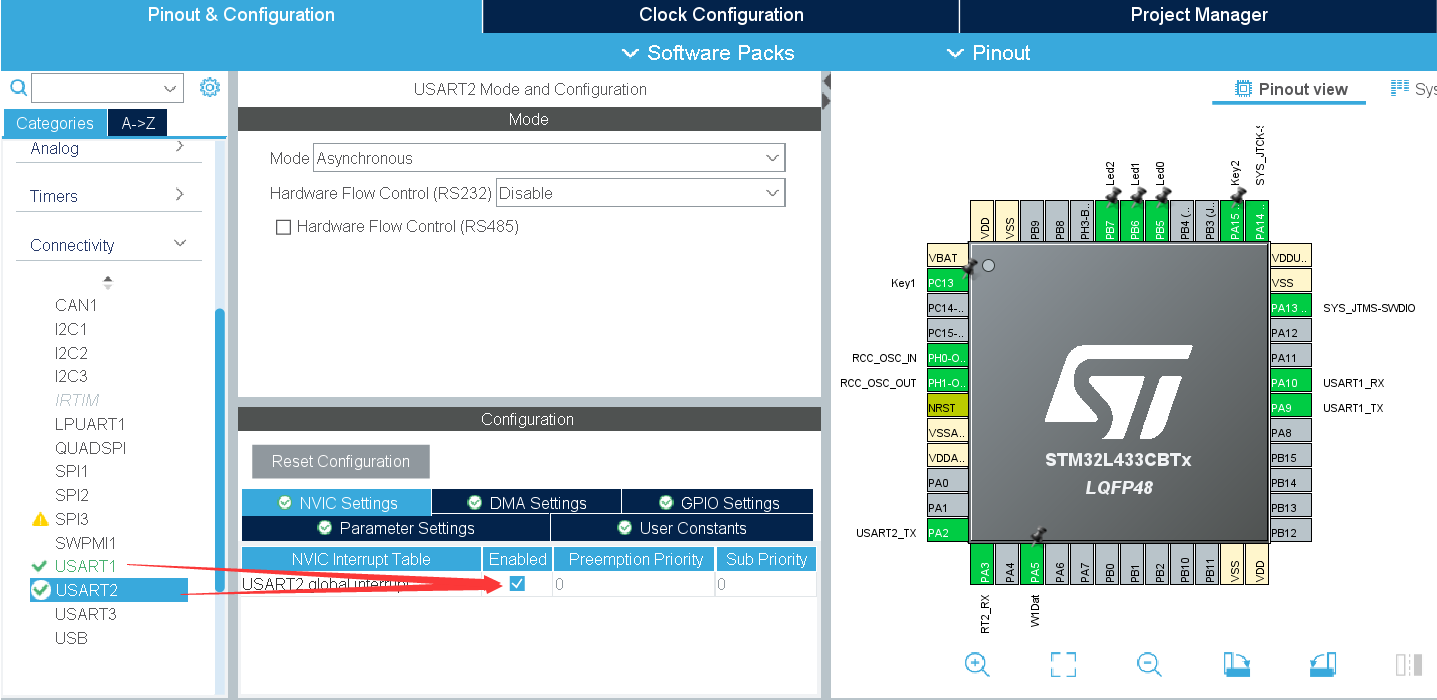
Task: Rotate the chip clockwise
Action: tap(1237, 664)
